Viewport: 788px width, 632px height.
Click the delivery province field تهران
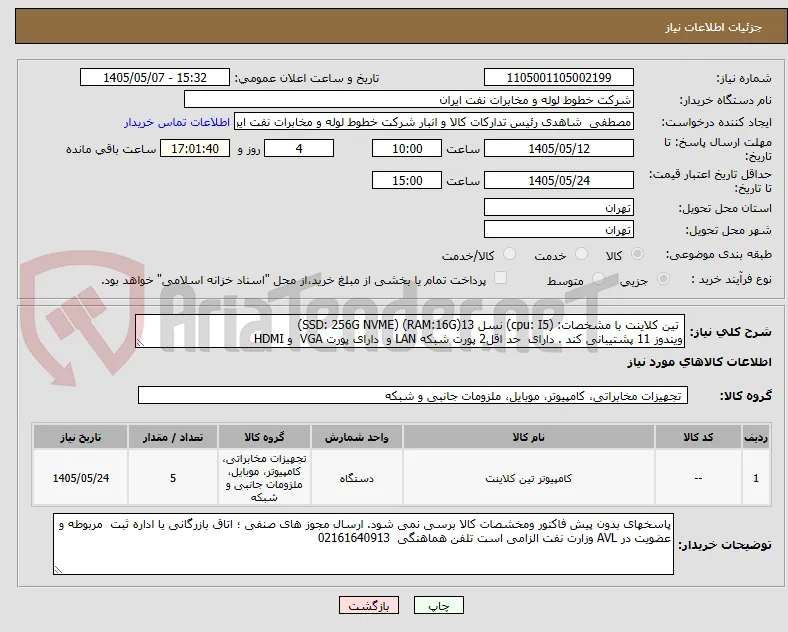[559, 207]
